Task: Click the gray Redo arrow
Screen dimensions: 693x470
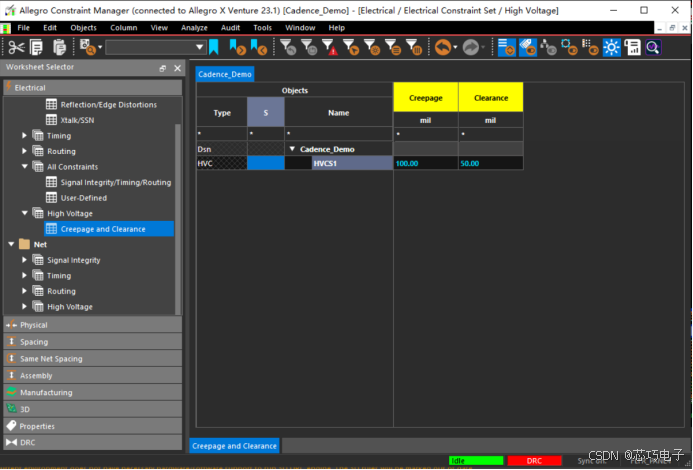Action: pyautogui.click(x=471, y=47)
